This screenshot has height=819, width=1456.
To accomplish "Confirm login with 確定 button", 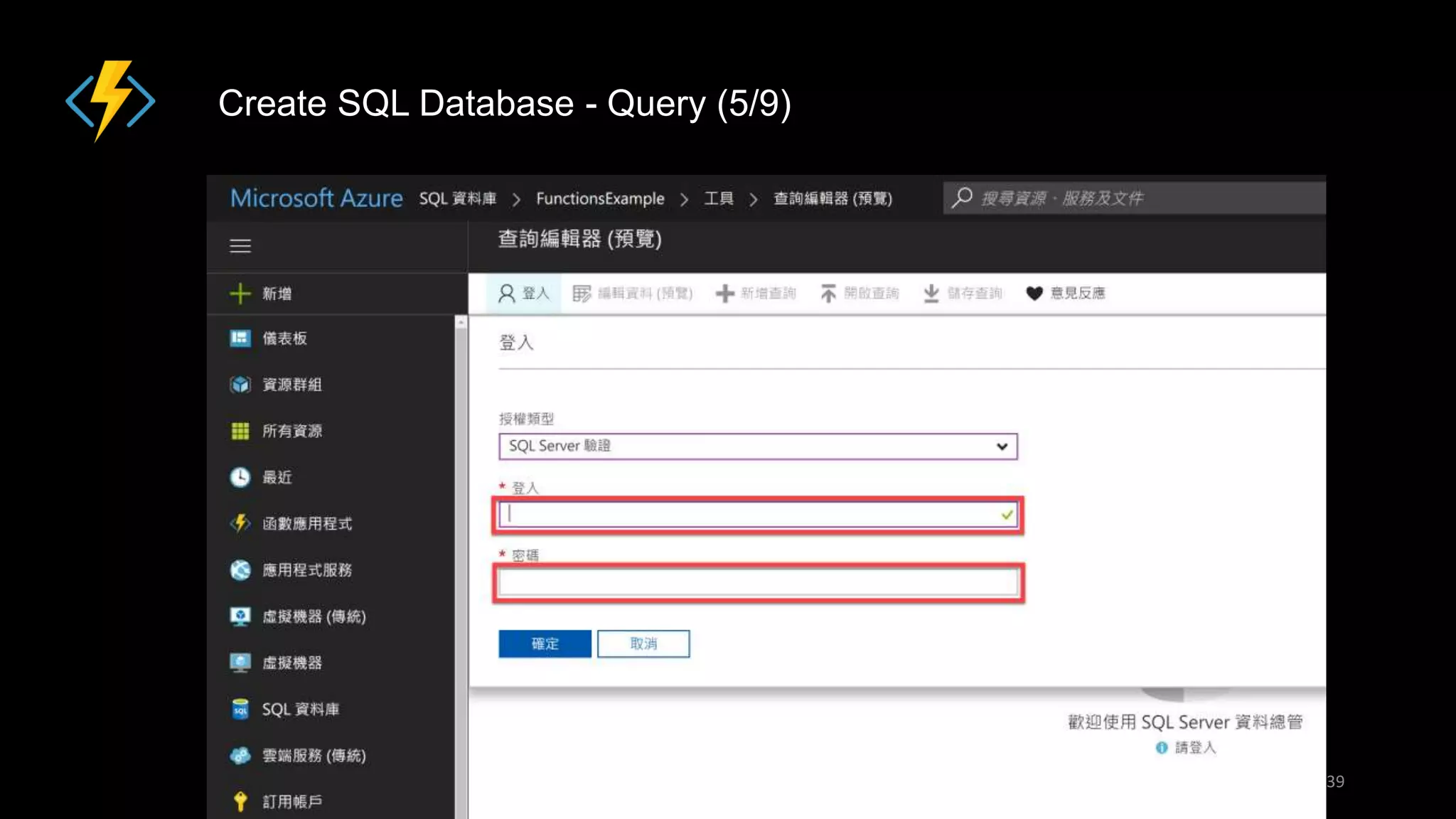I will coord(545,643).
